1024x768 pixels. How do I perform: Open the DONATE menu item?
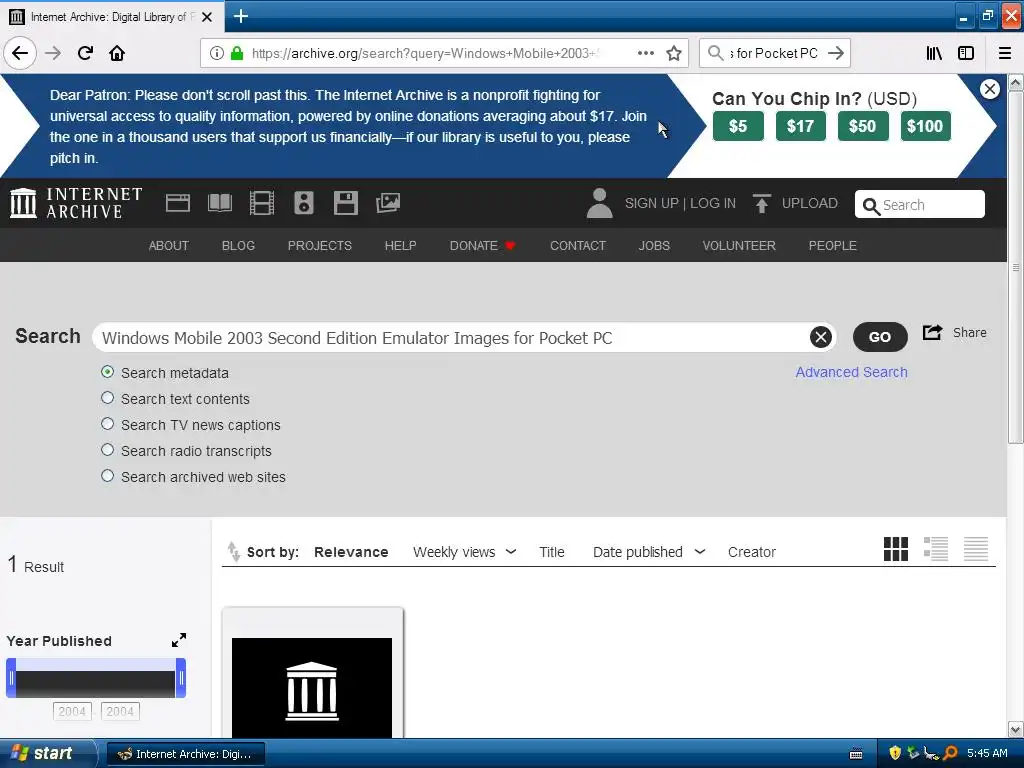483,246
